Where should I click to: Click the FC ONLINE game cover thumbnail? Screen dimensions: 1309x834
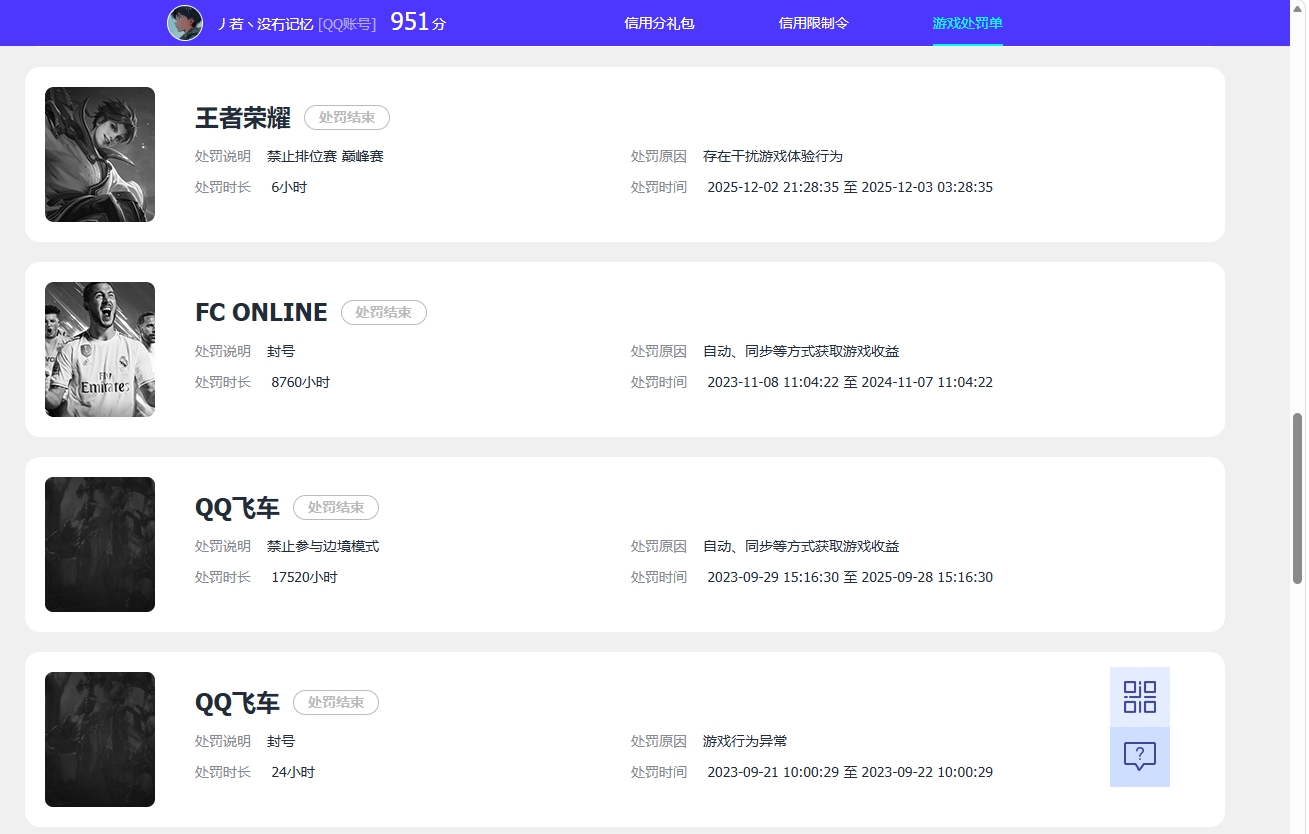pyautogui.click(x=100, y=349)
